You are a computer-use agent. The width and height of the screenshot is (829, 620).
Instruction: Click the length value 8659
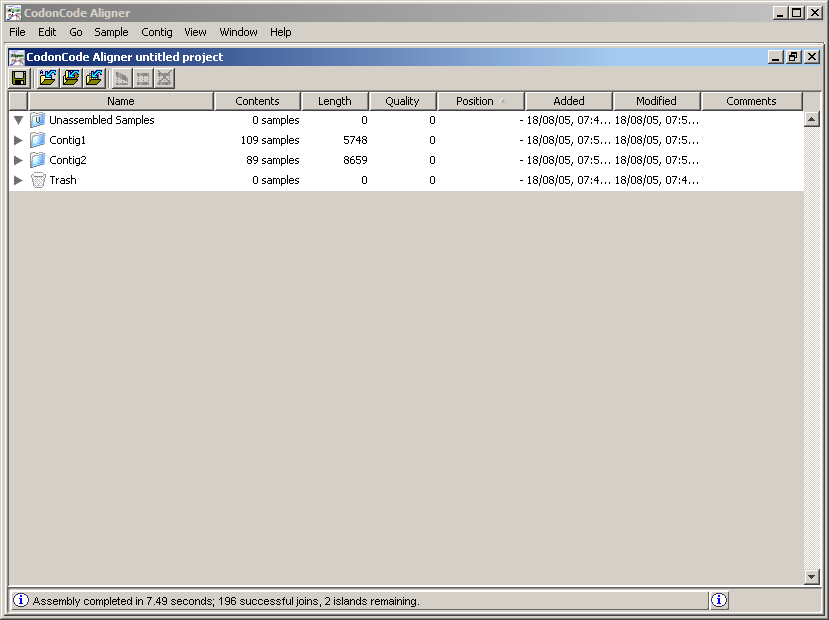[355, 160]
